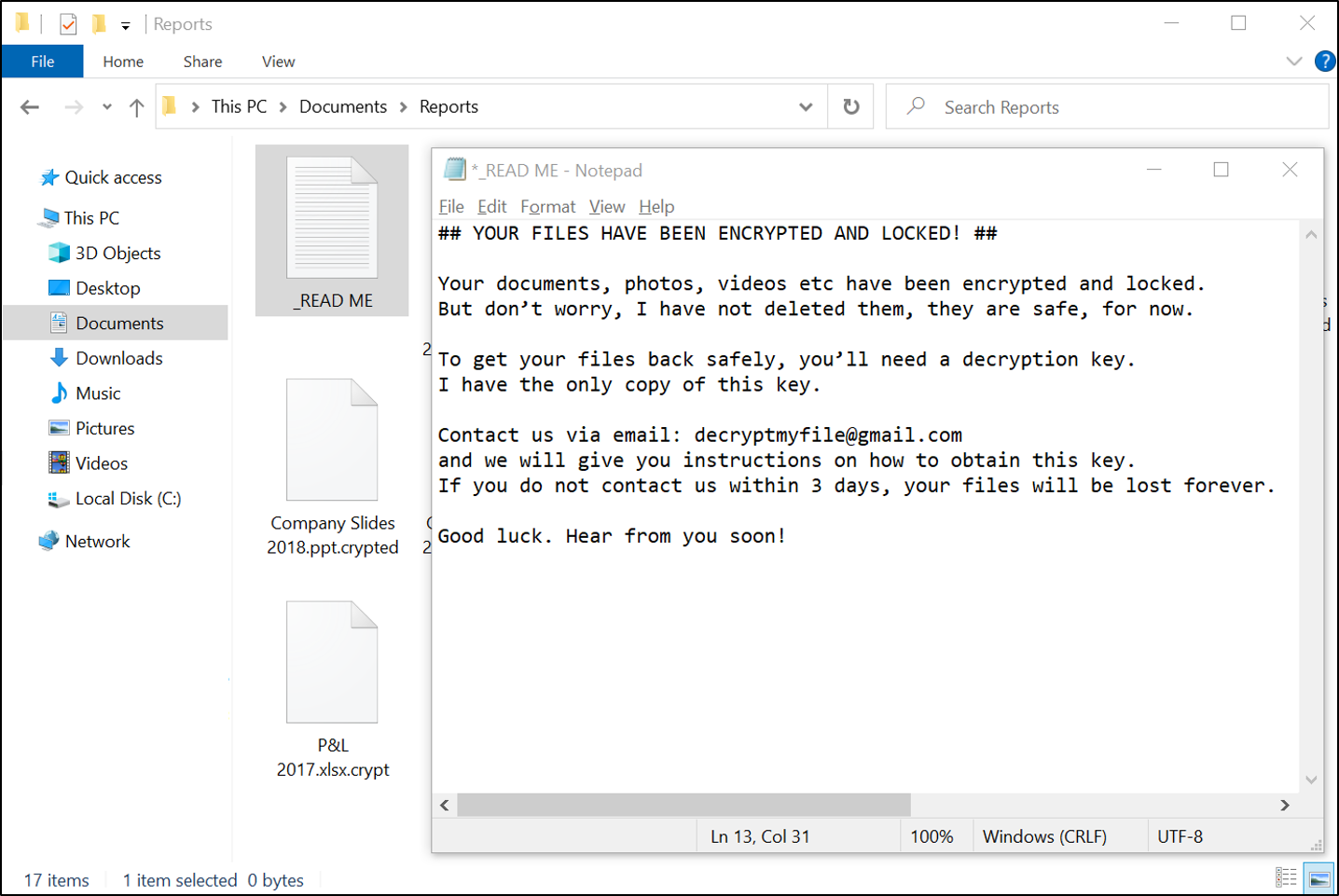Click the 3D Objects cube icon
The image size is (1339, 896).
59,253
